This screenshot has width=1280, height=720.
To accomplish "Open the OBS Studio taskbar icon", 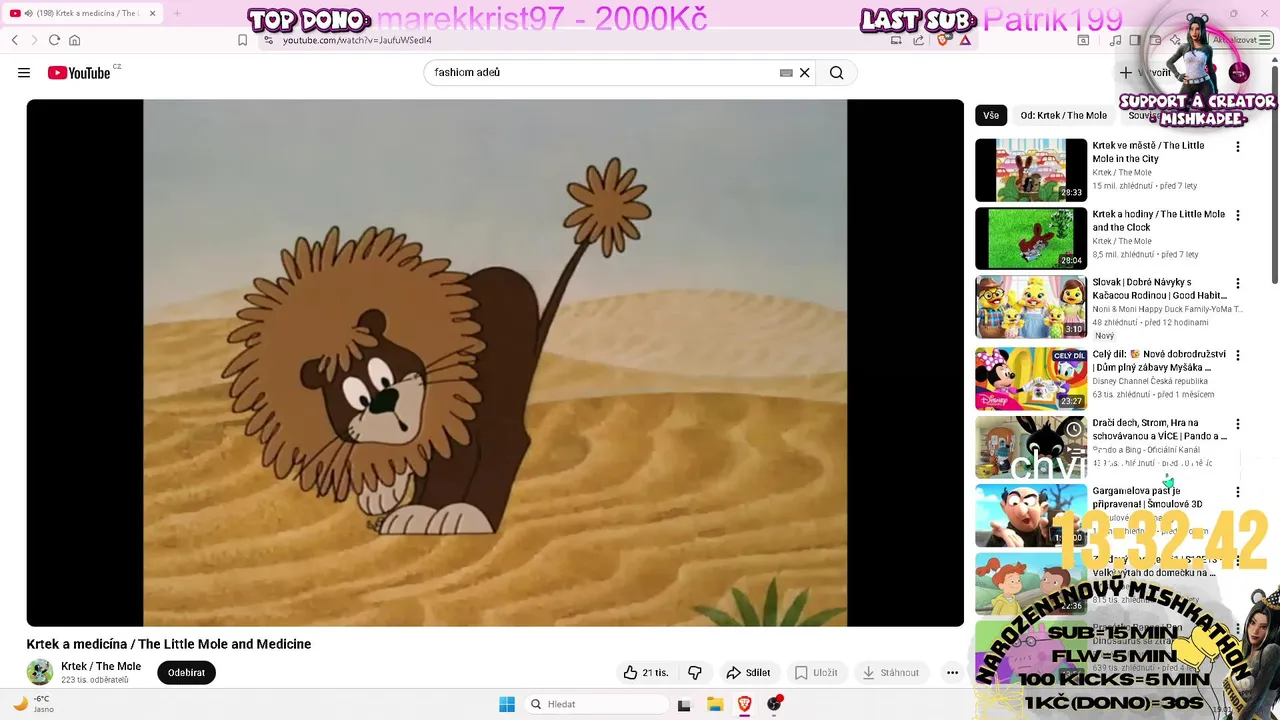I will tap(774, 704).
